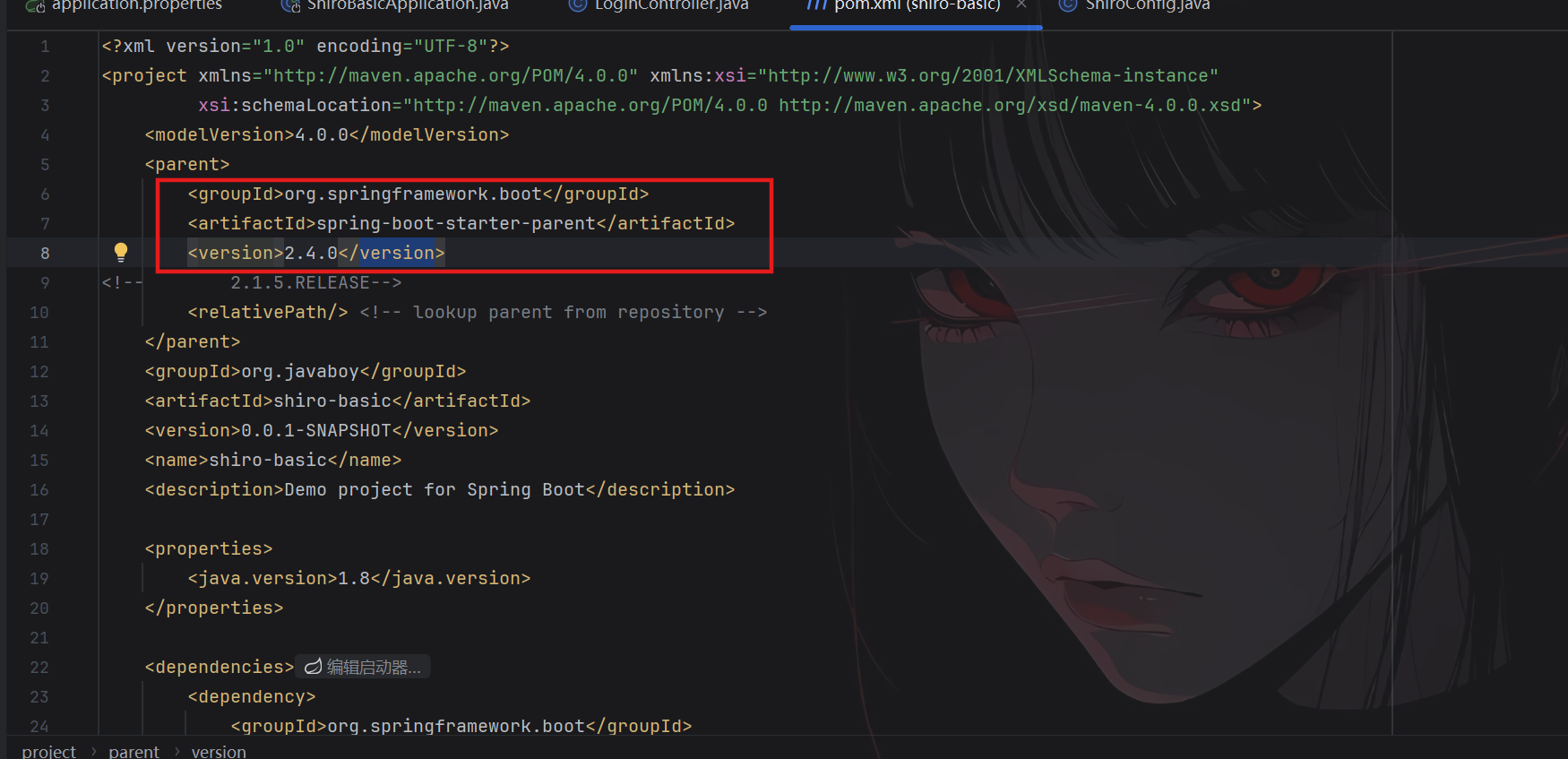Click the 'Demo project for Spring Boot' description
This screenshot has height=759, width=1568.
coord(435,489)
